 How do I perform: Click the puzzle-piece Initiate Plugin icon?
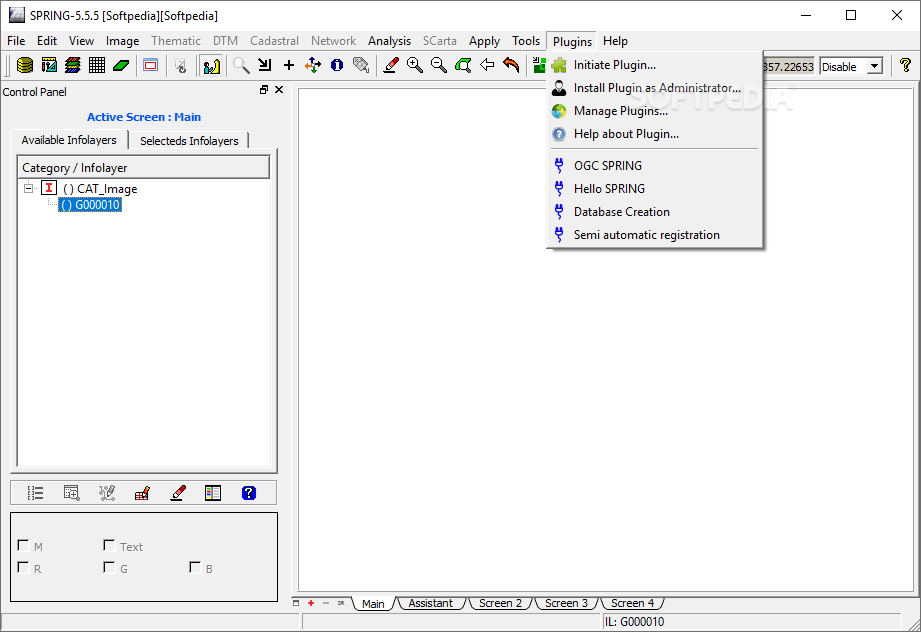point(559,65)
